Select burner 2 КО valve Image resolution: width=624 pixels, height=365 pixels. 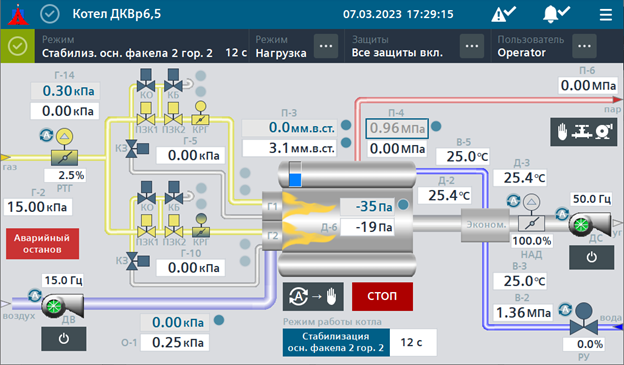click(146, 193)
